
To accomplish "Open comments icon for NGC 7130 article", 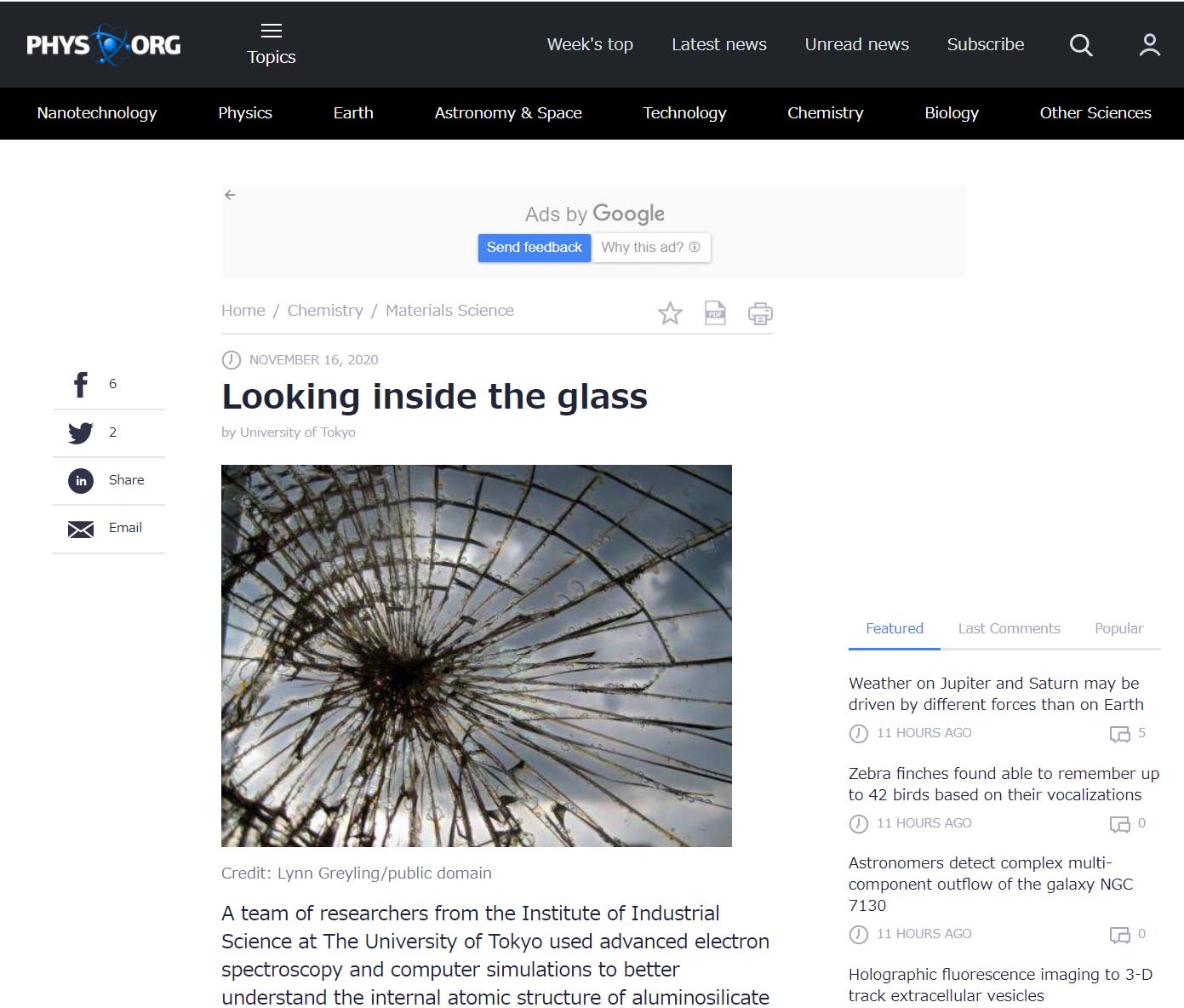I will point(1120,935).
